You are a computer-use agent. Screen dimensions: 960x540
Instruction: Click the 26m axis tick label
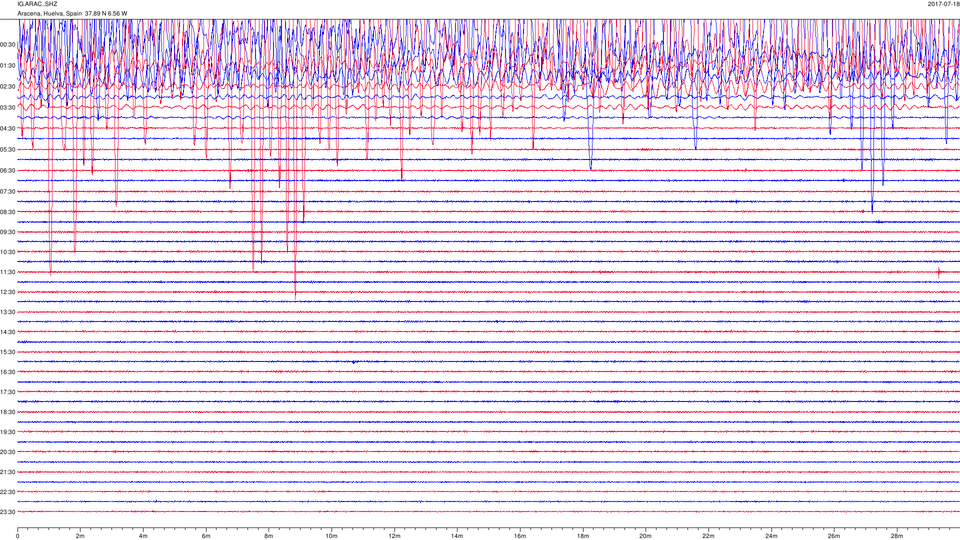[x=834, y=536]
